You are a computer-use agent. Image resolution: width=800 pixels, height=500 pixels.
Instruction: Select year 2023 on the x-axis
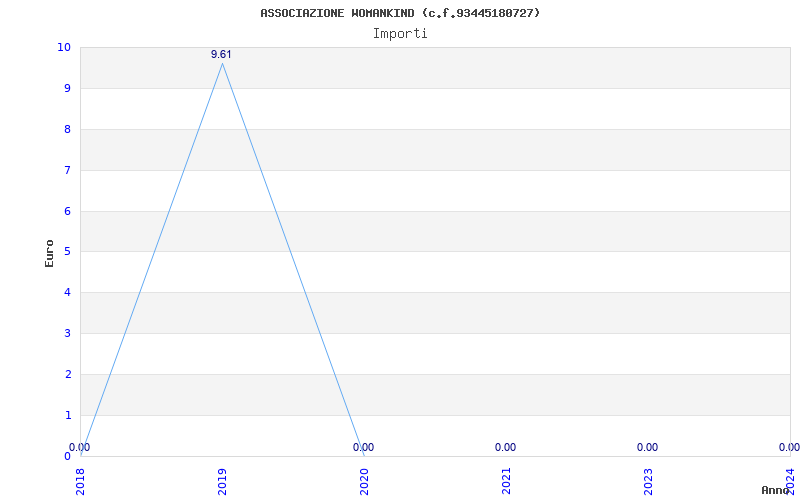(648, 481)
